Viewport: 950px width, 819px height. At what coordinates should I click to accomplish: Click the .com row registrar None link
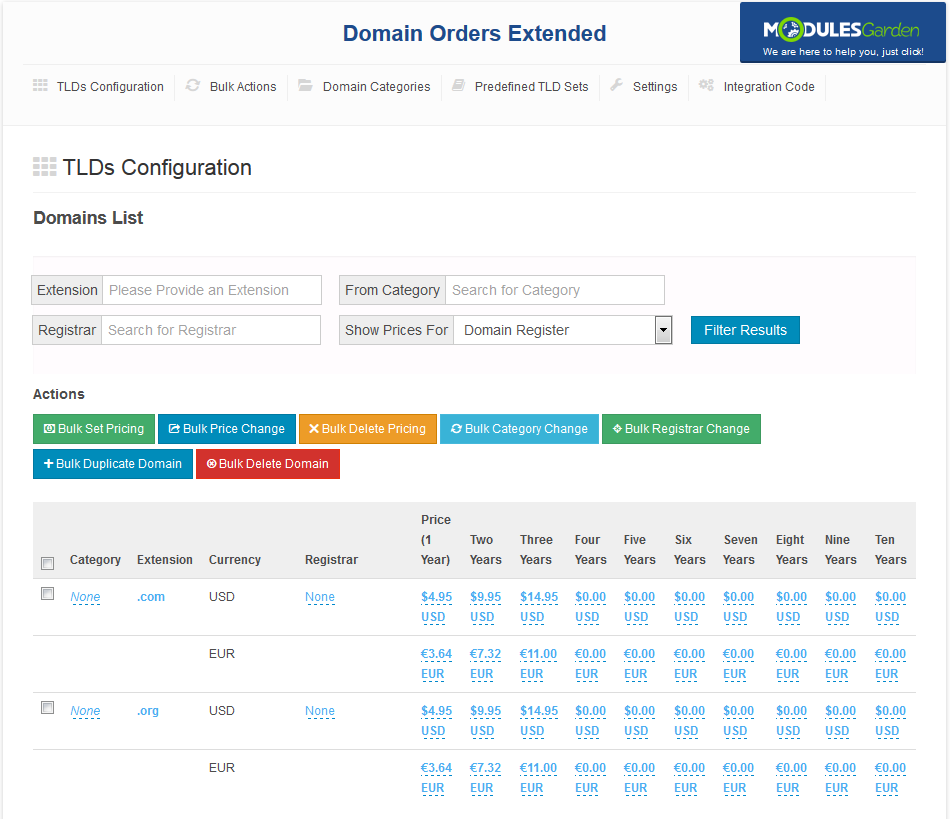[320, 597]
